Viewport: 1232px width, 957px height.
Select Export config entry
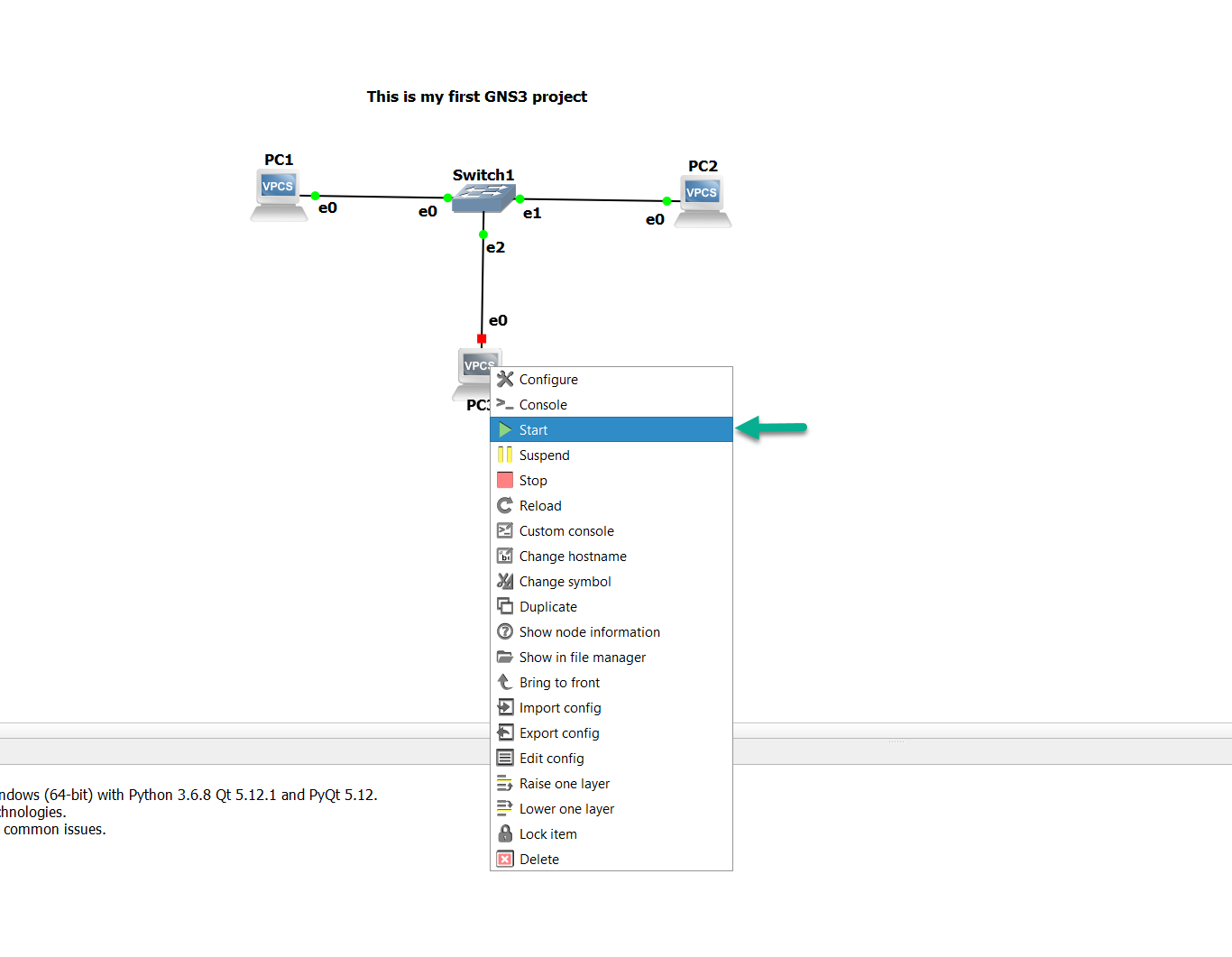pos(611,732)
